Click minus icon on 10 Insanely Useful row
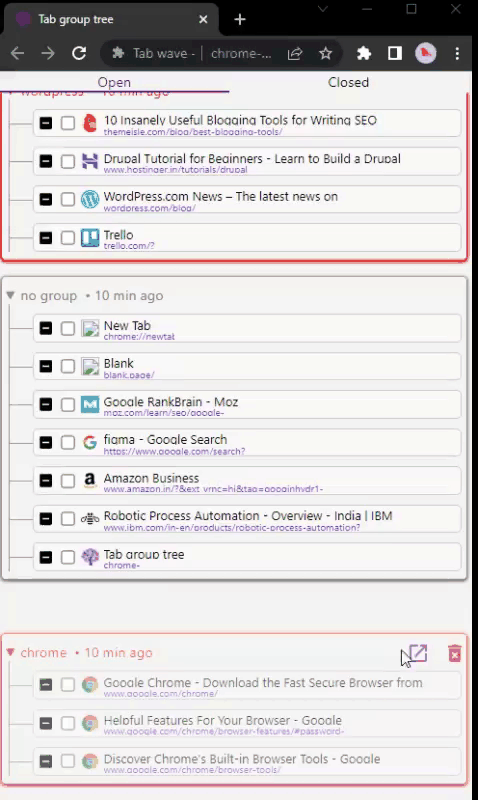This screenshot has height=800, width=478. [x=46, y=123]
